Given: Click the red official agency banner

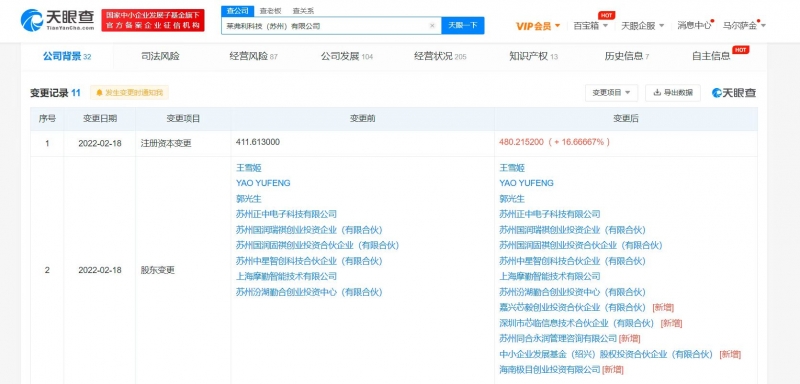Looking at the screenshot, I should (x=153, y=20).
